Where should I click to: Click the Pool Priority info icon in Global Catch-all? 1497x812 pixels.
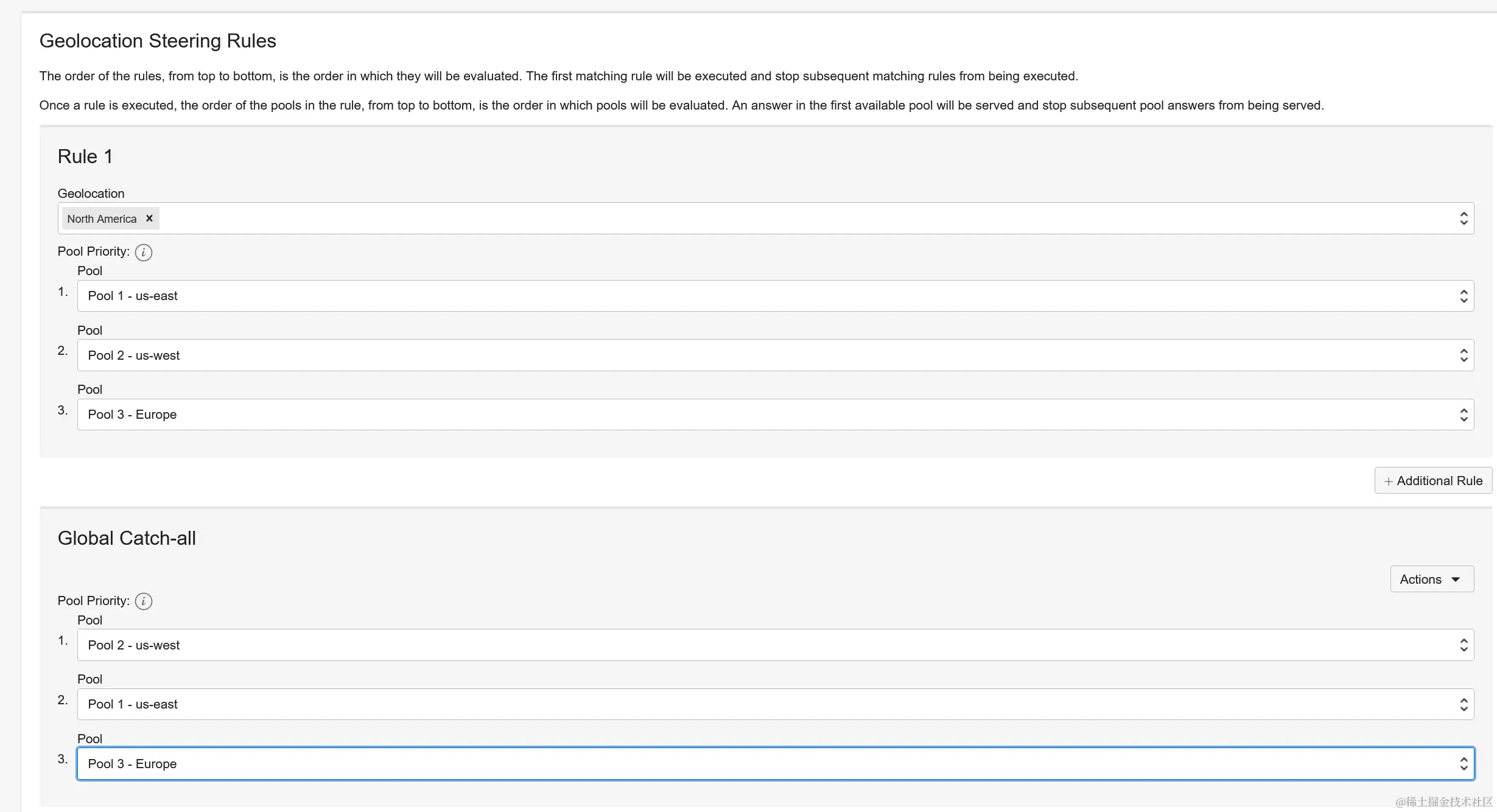[x=143, y=601]
